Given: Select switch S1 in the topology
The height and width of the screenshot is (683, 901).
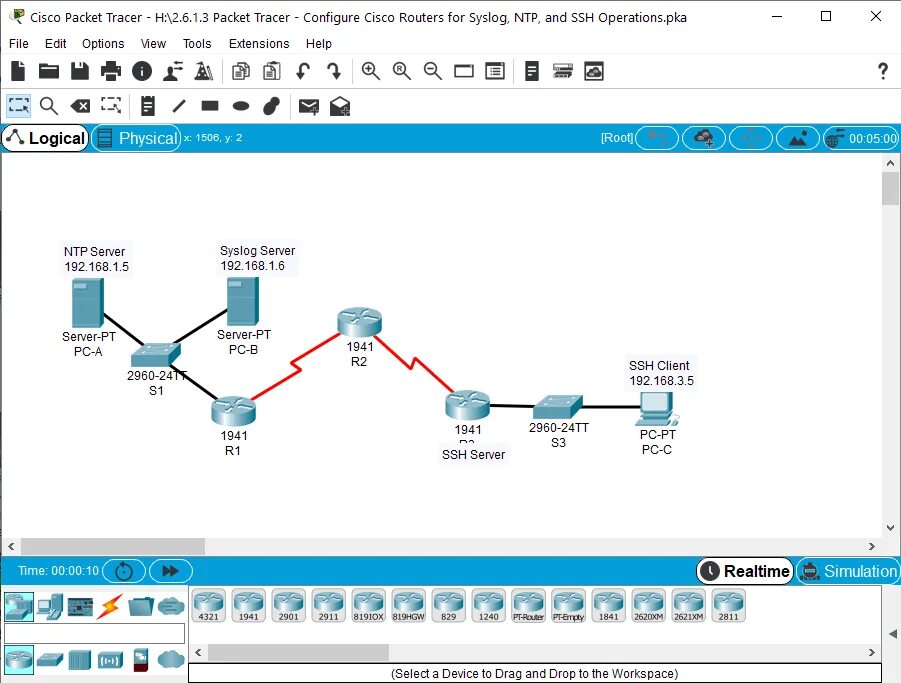Looking at the screenshot, I should [x=156, y=354].
